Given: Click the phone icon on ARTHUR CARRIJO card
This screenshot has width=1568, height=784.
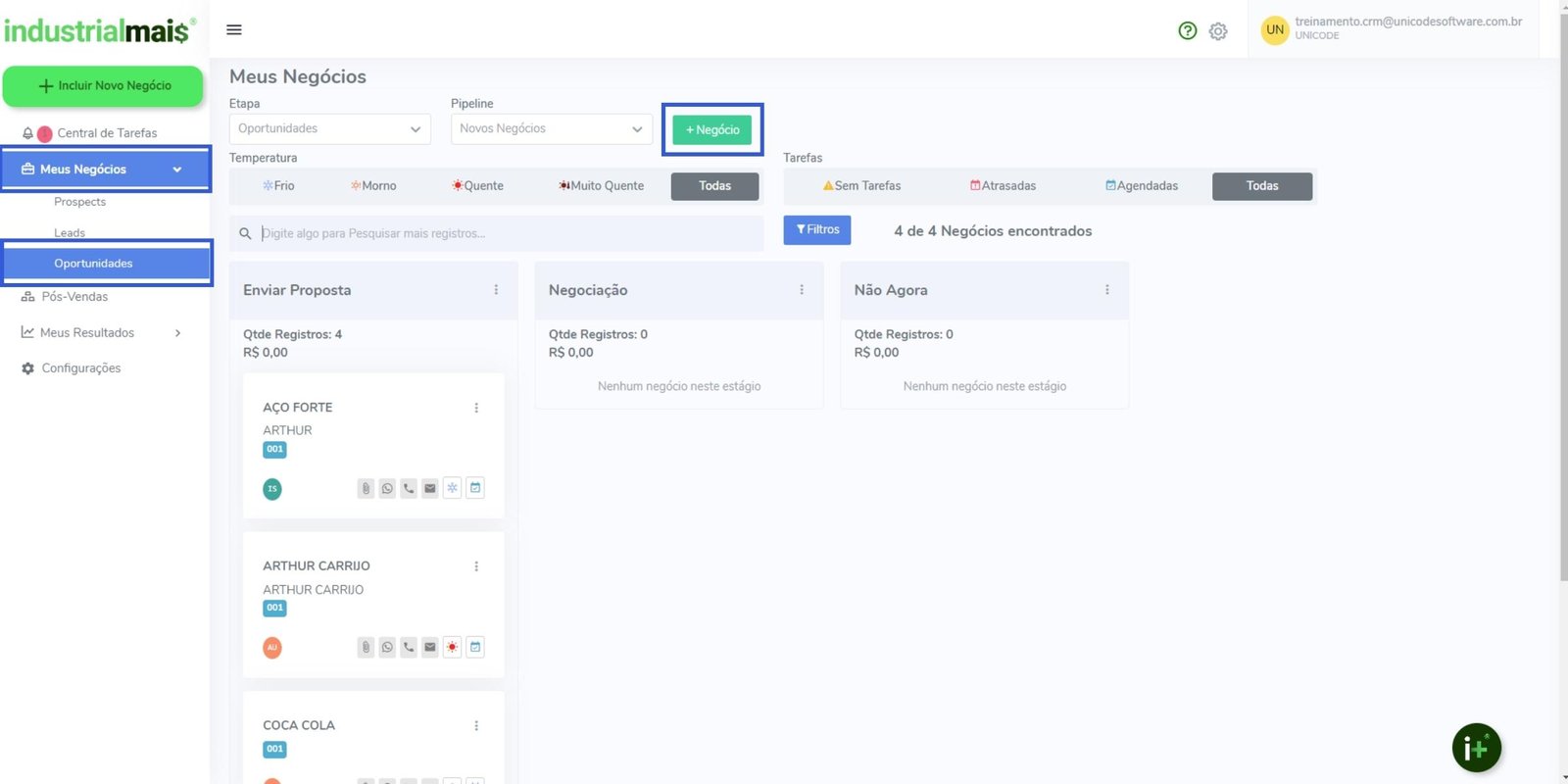Looking at the screenshot, I should tap(409, 647).
